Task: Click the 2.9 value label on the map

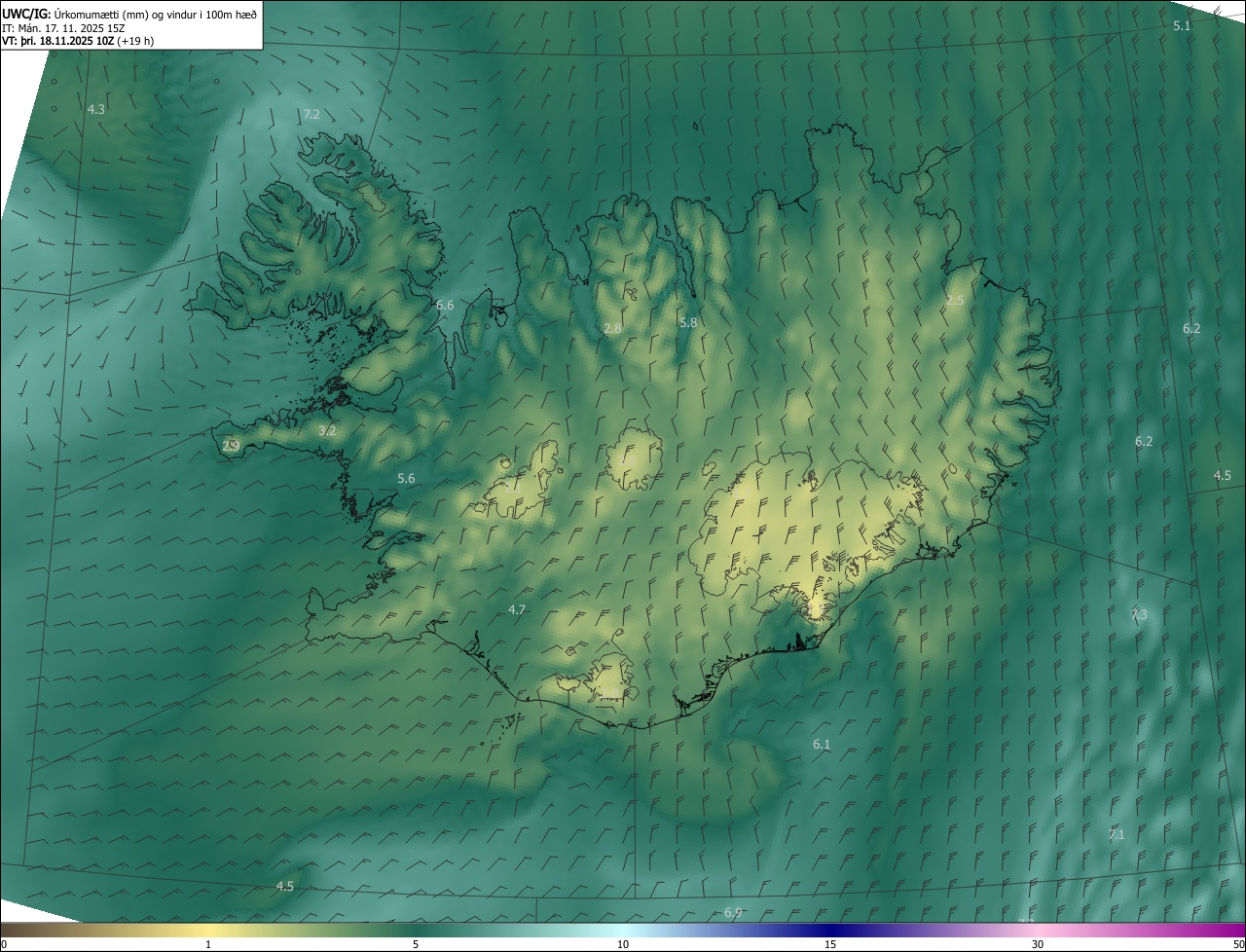Action: pos(231,447)
